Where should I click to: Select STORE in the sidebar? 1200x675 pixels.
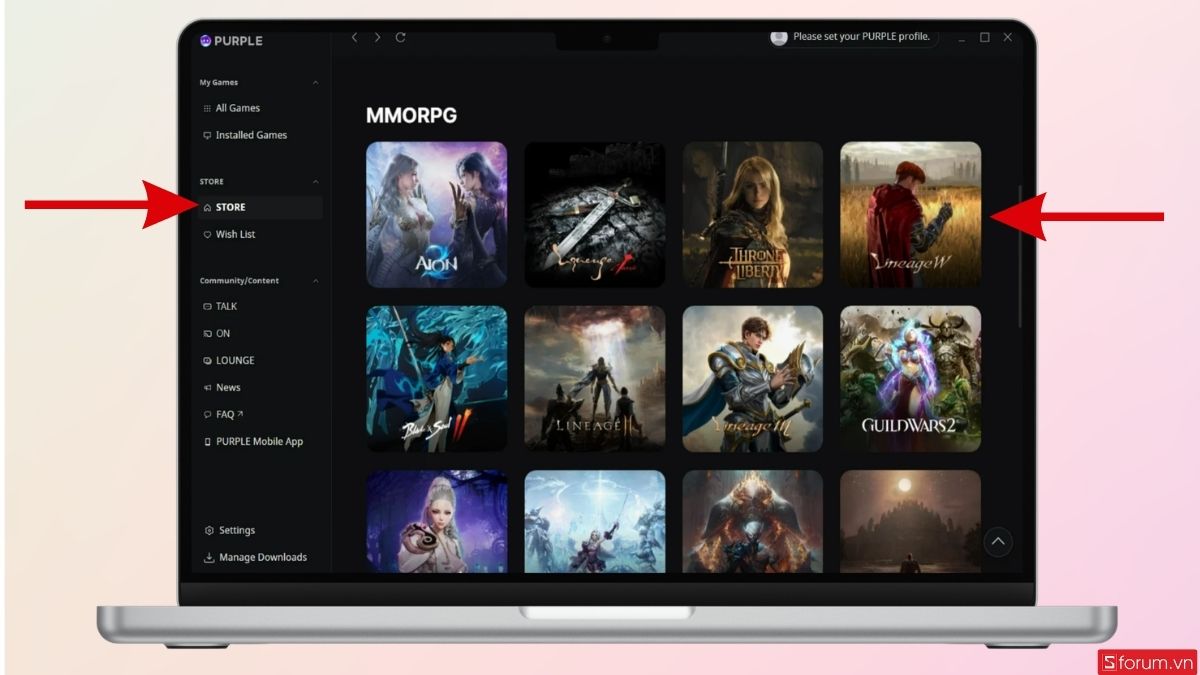(x=260, y=207)
